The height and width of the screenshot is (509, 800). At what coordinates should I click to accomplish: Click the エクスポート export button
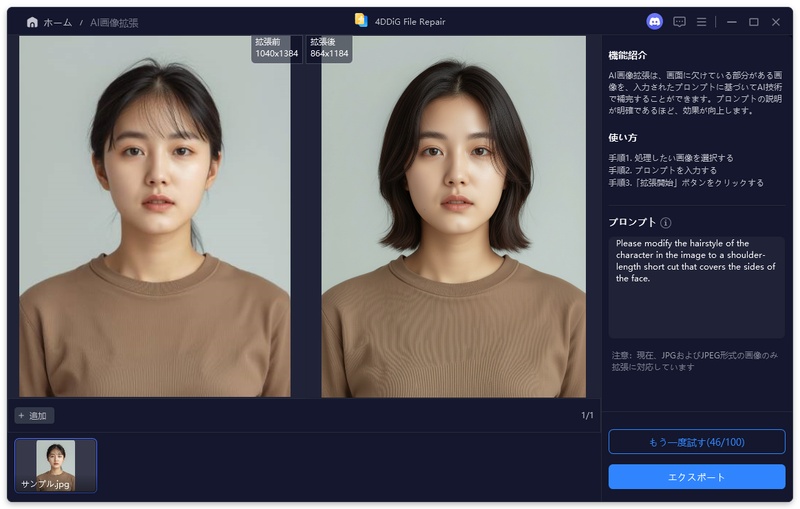click(x=696, y=477)
